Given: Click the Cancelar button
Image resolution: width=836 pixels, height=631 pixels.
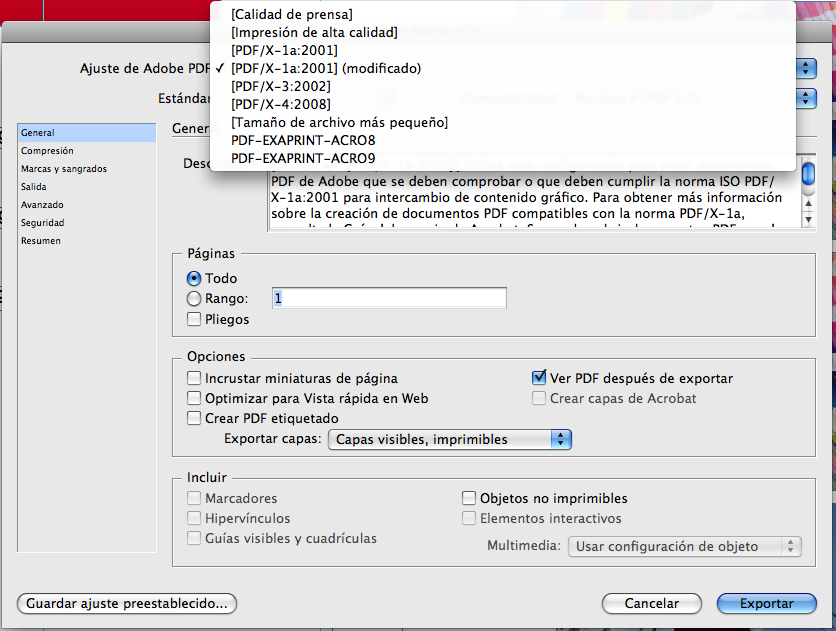Looking at the screenshot, I should pyautogui.click(x=652, y=604).
